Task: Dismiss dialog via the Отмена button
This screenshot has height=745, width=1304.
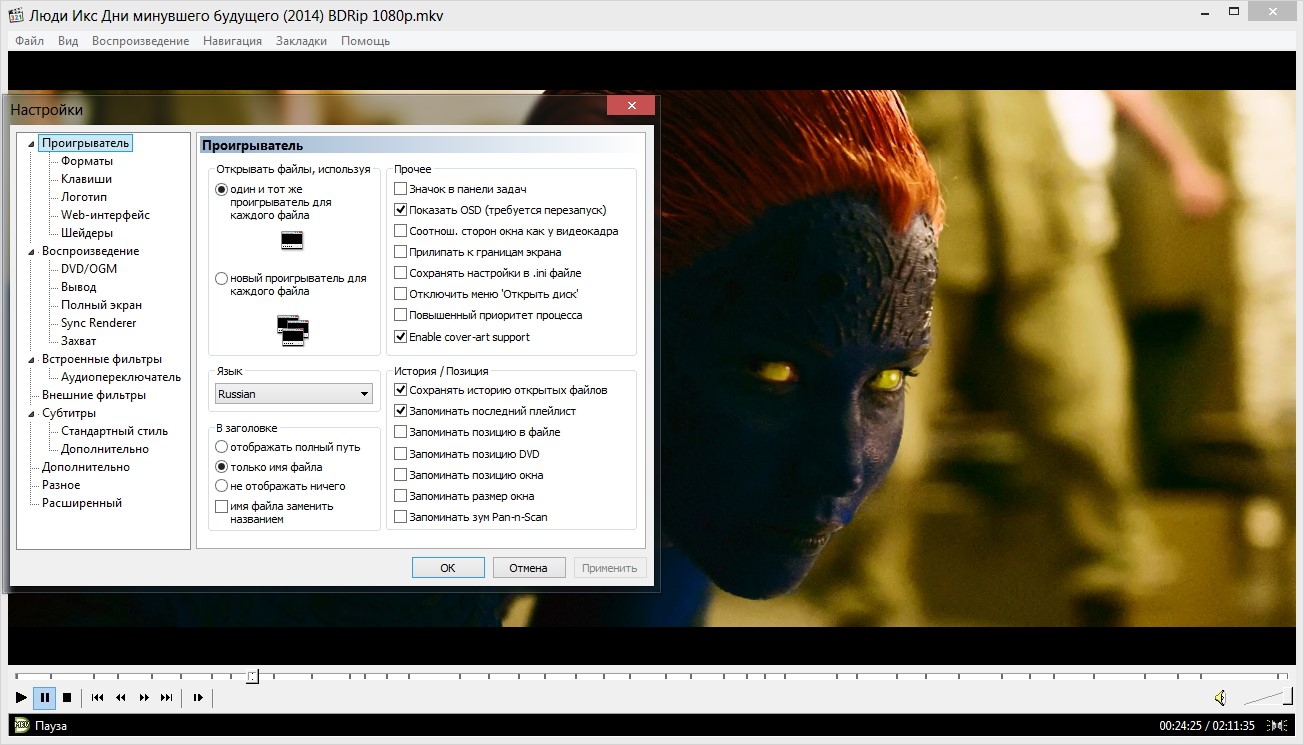Action: 529,567
